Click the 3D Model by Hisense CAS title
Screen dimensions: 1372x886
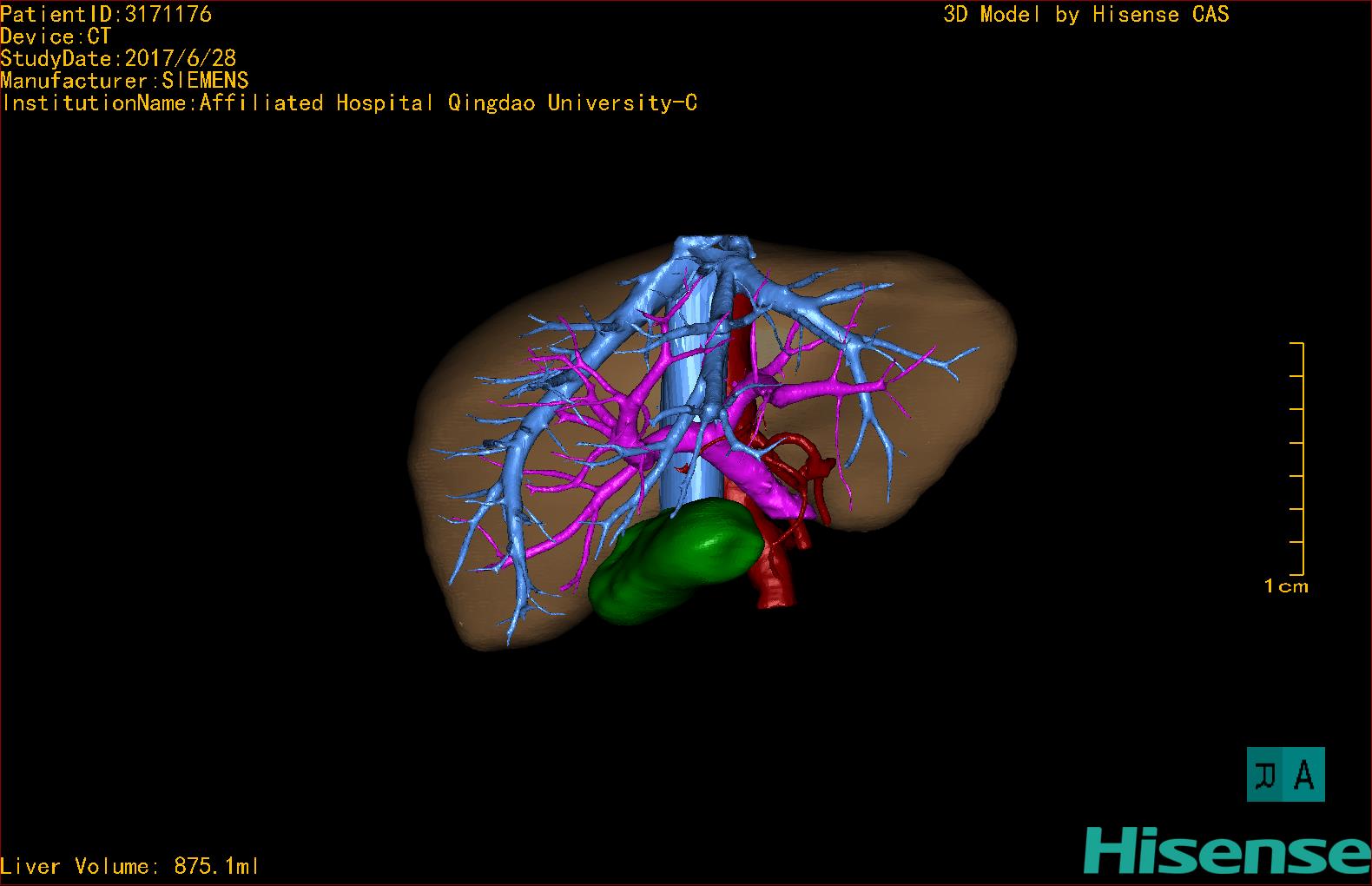click(1086, 14)
